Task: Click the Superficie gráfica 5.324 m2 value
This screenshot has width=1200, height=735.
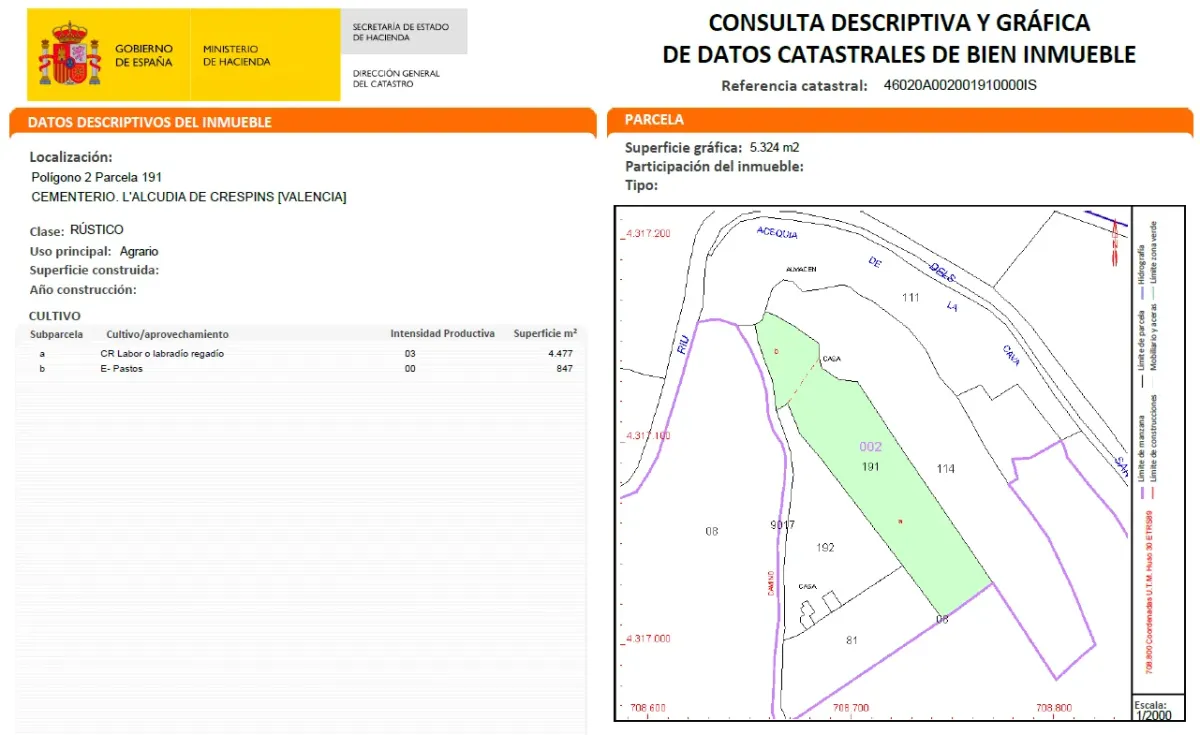Action: point(775,148)
